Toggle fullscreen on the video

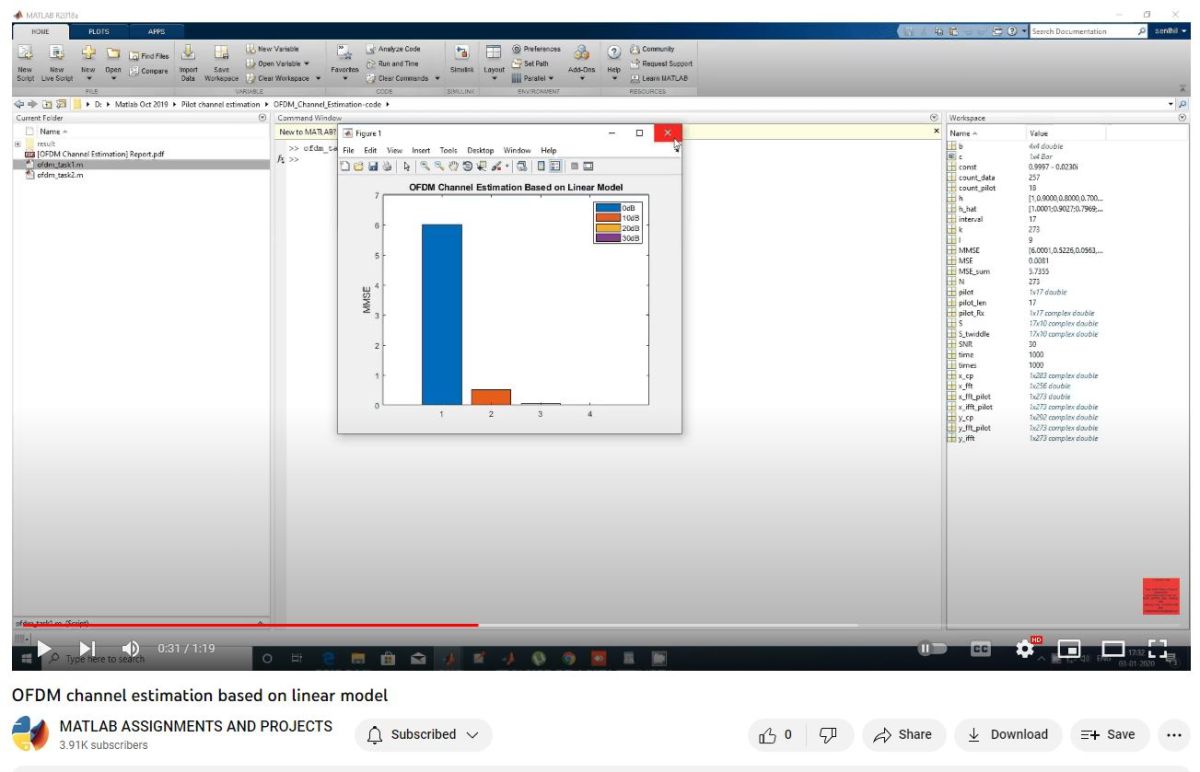(1158, 648)
